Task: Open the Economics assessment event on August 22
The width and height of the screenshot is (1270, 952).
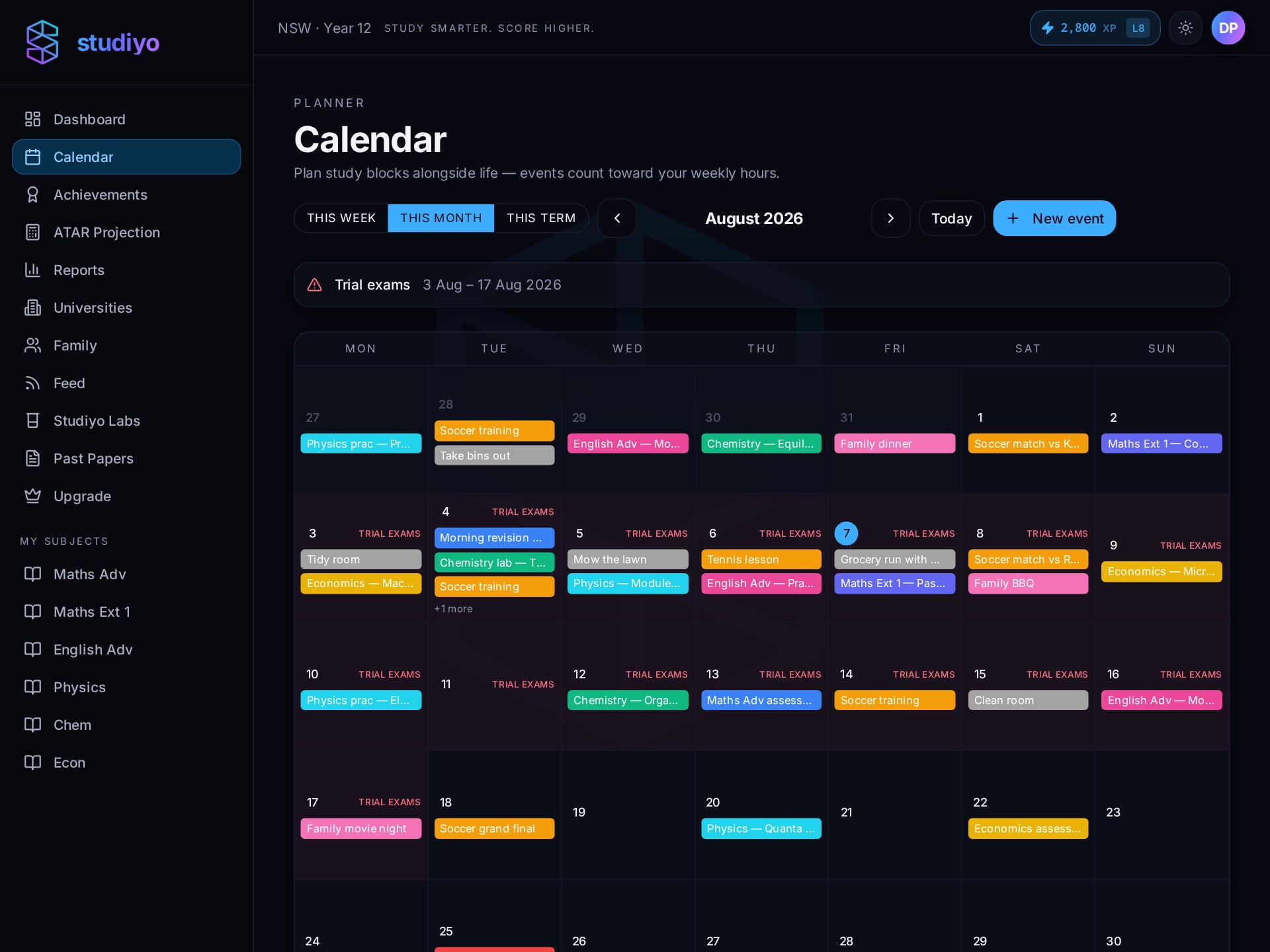Action: click(x=1028, y=828)
